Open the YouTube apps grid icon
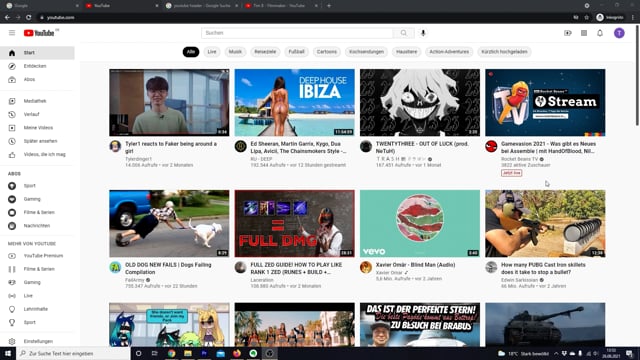 [584, 33]
